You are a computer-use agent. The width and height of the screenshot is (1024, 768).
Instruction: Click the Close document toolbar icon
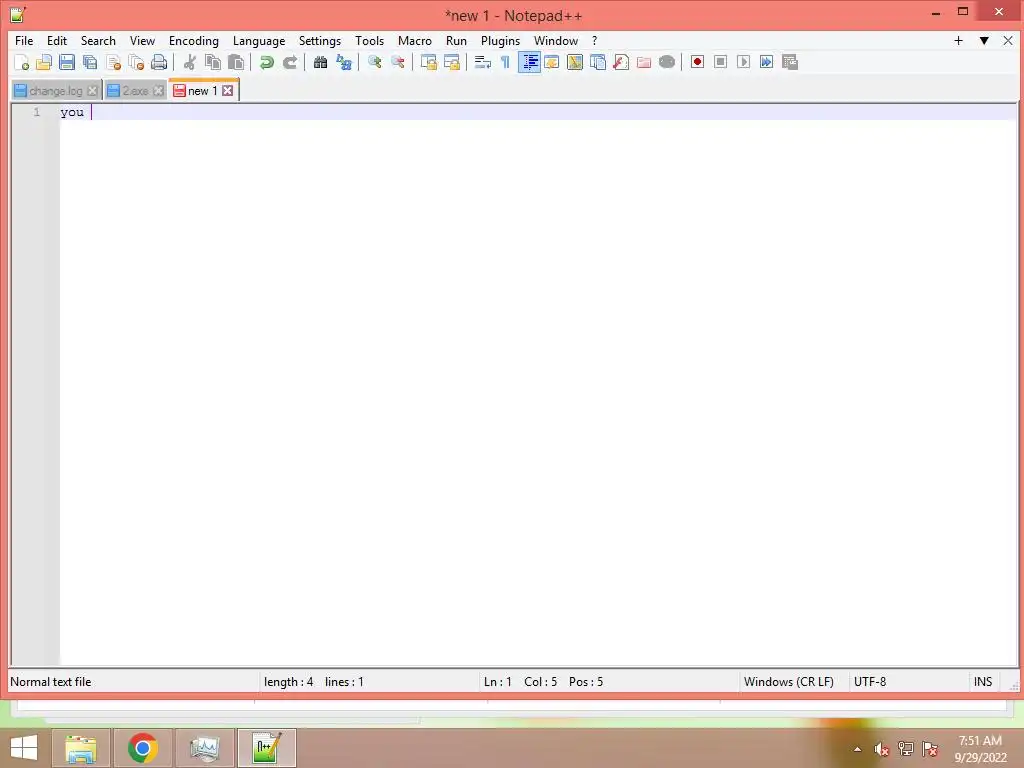113,62
